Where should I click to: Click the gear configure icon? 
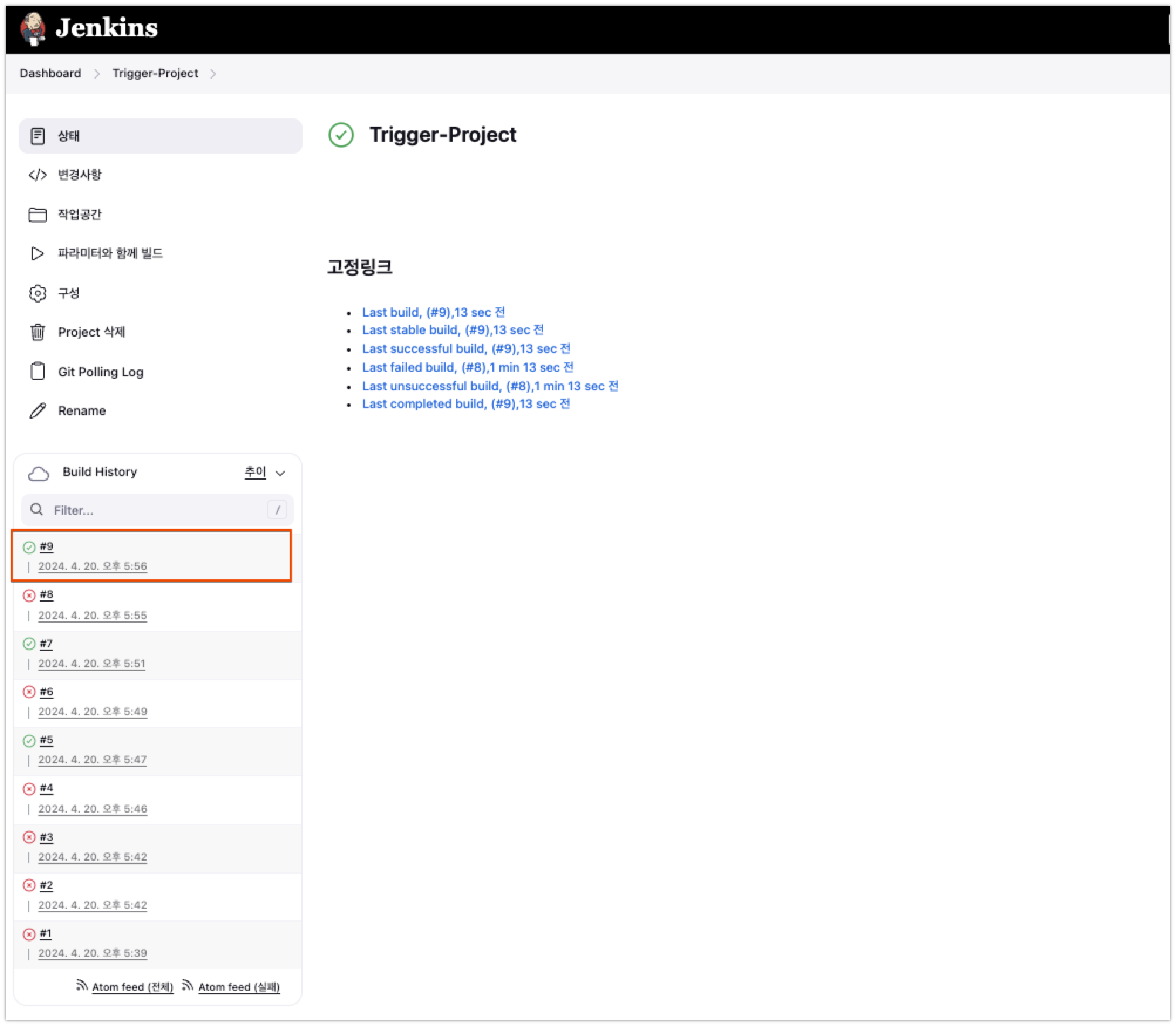pos(38,293)
